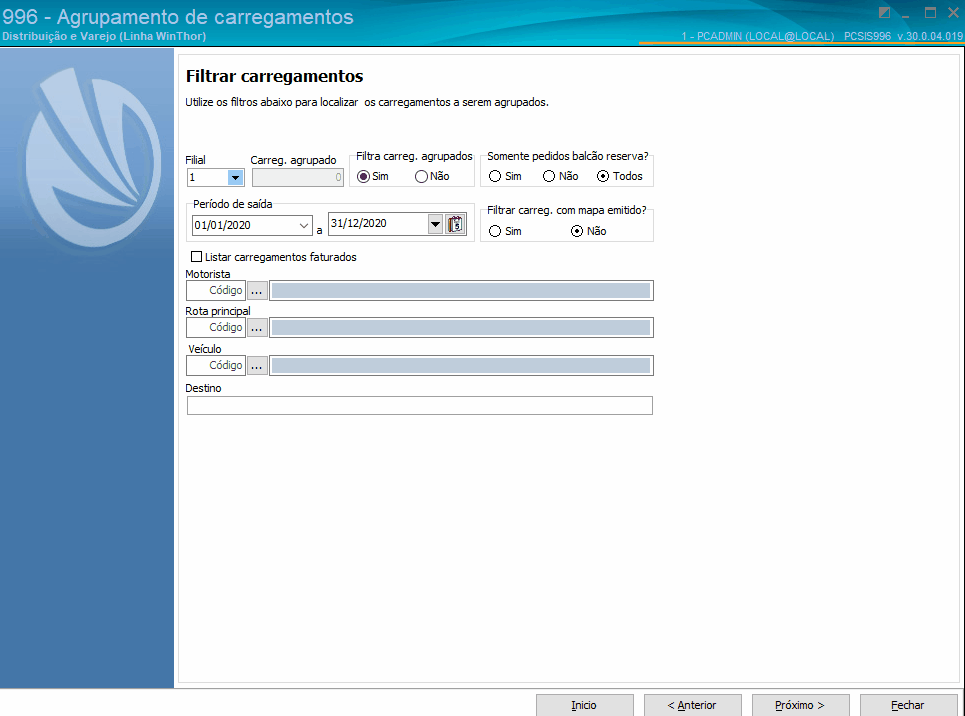Maximize the 996 window
This screenshot has height=716, width=965.
click(931, 13)
